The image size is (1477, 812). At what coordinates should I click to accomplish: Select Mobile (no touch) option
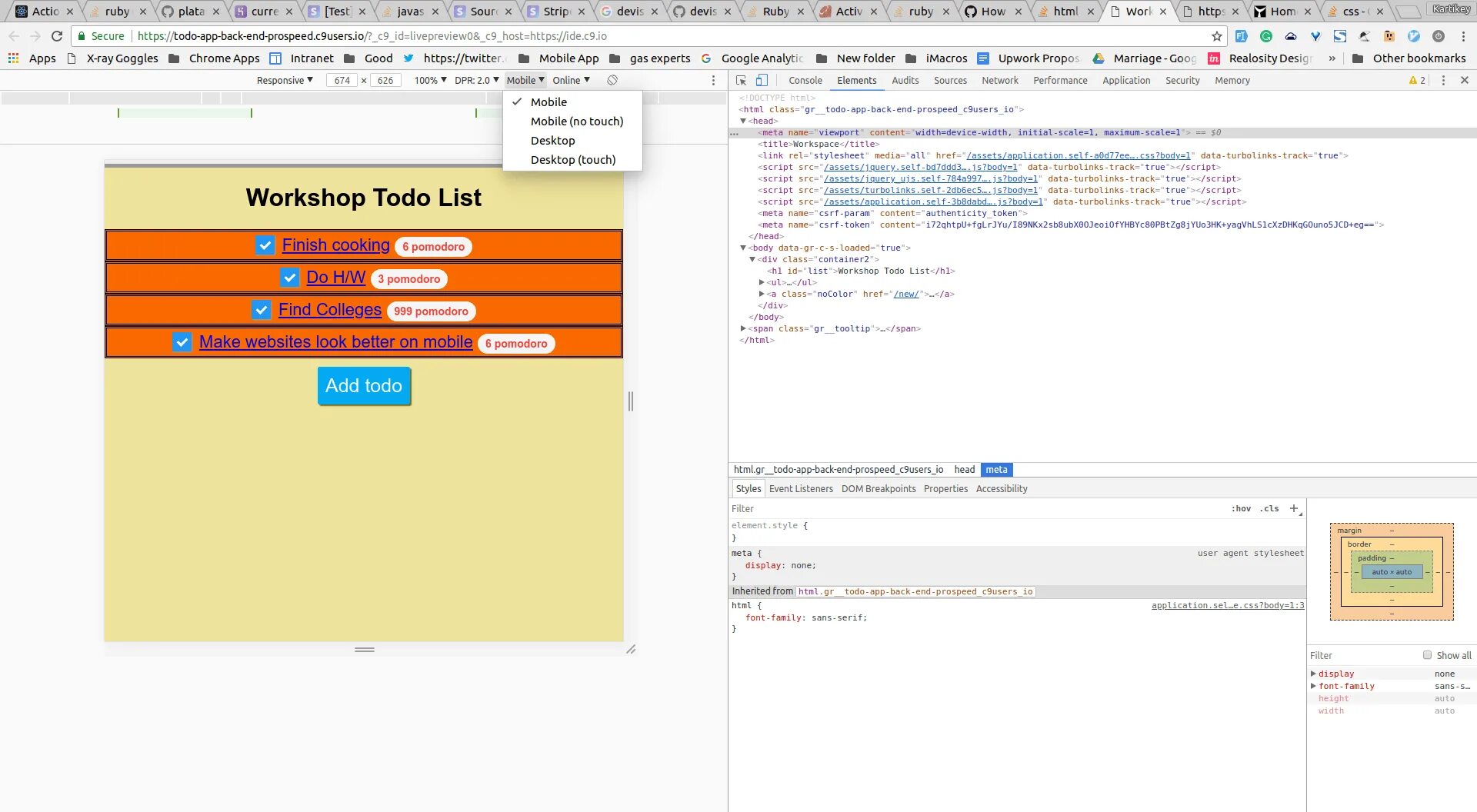click(x=572, y=121)
